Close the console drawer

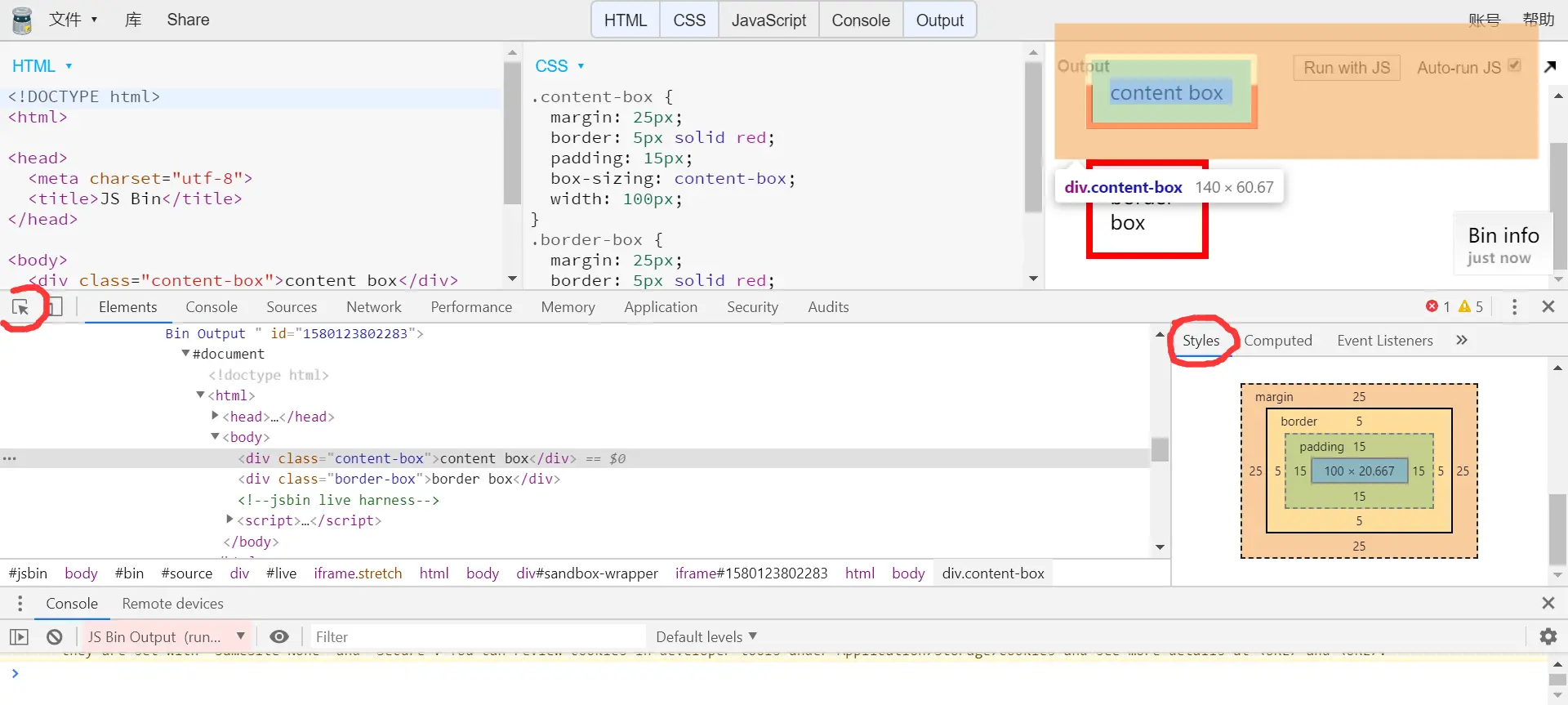coord(1548,603)
